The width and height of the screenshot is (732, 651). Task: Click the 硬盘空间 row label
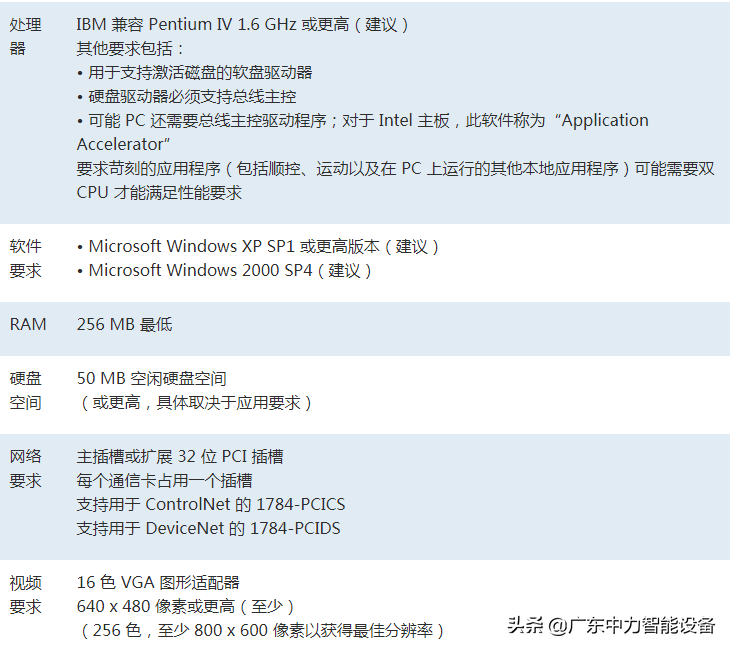(25, 391)
